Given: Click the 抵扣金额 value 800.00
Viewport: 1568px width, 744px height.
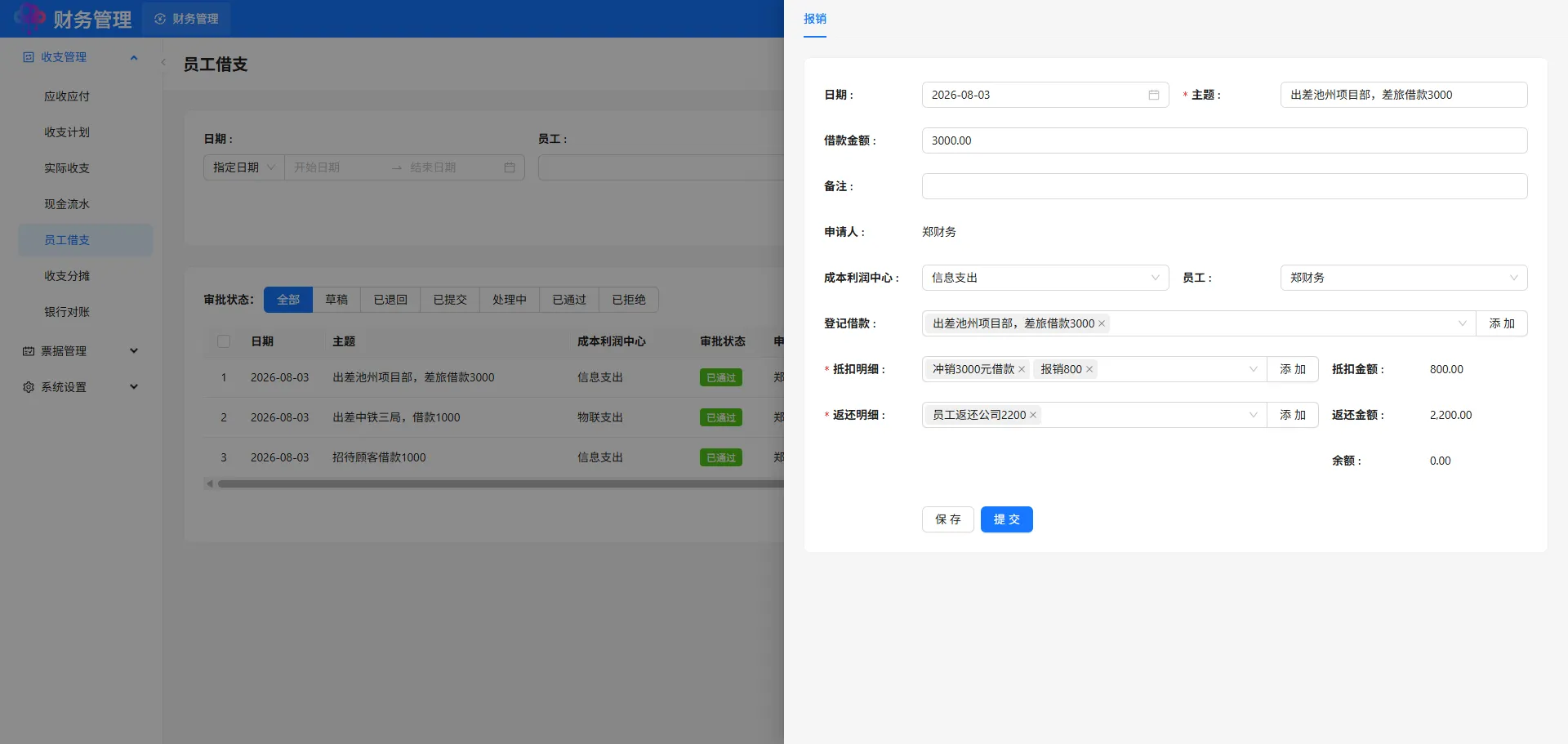Looking at the screenshot, I should tap(1446, 369).
